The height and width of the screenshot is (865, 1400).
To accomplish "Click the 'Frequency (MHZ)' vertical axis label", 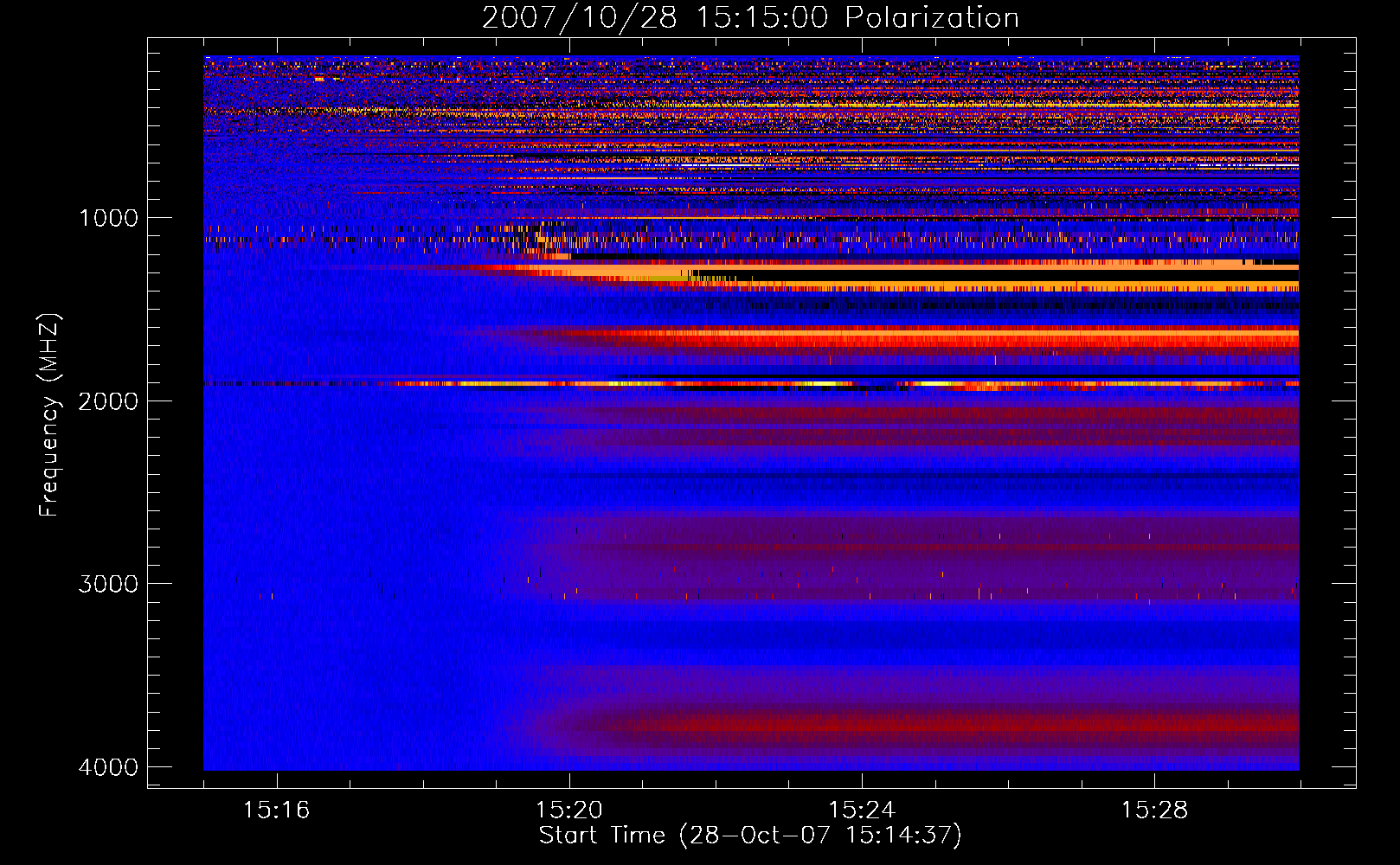I will click(48, 416).
